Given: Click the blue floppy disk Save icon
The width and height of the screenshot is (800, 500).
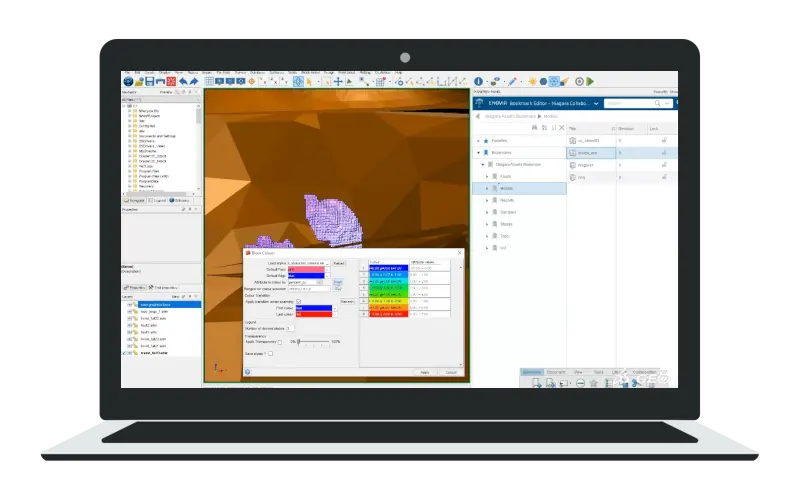Looking at the screenshot, I should tap(149, 82).
